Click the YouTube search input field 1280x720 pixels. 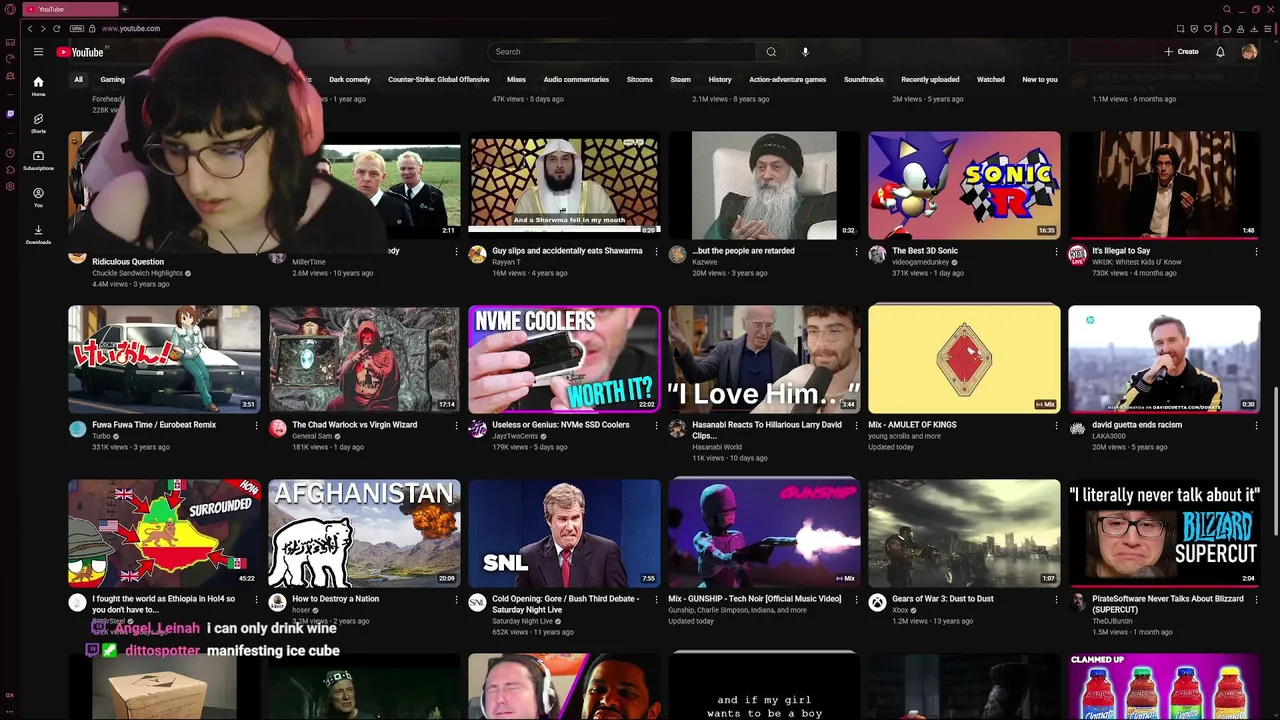(622, 52)
